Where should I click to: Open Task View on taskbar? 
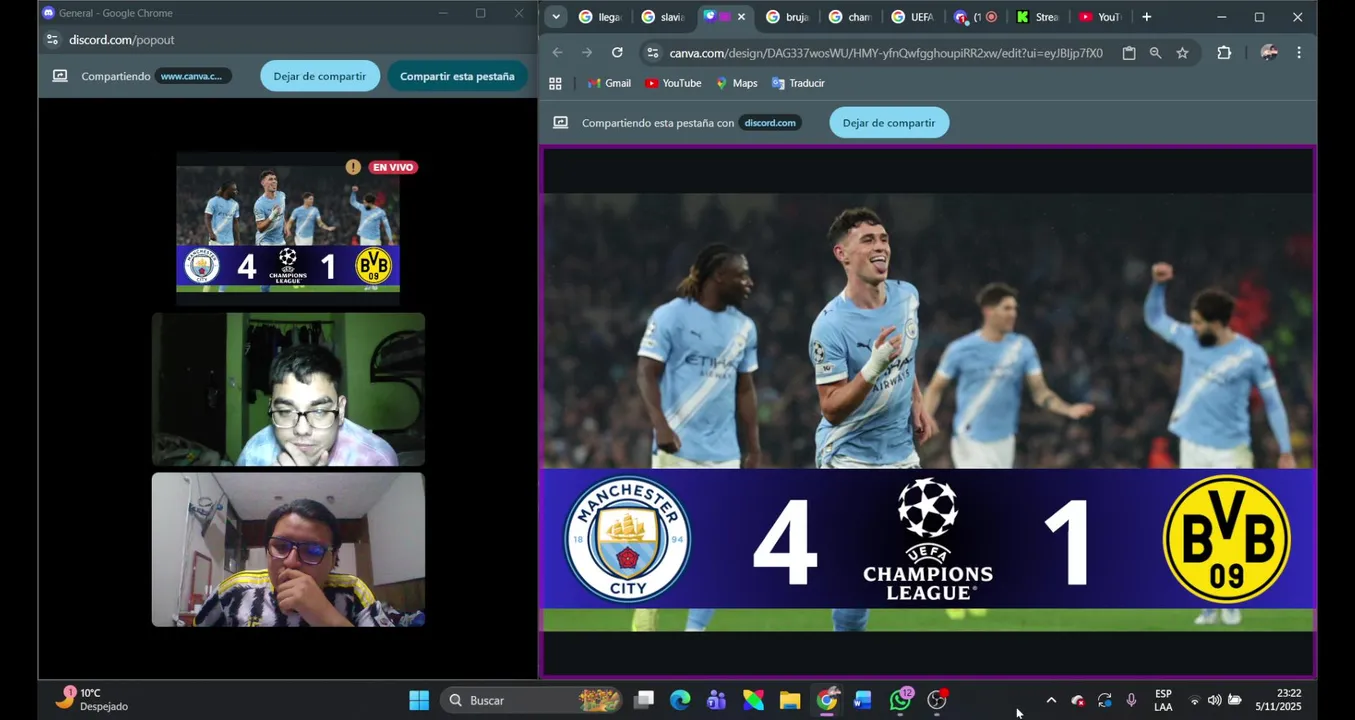pyautogui.click(x=644, y=700)
